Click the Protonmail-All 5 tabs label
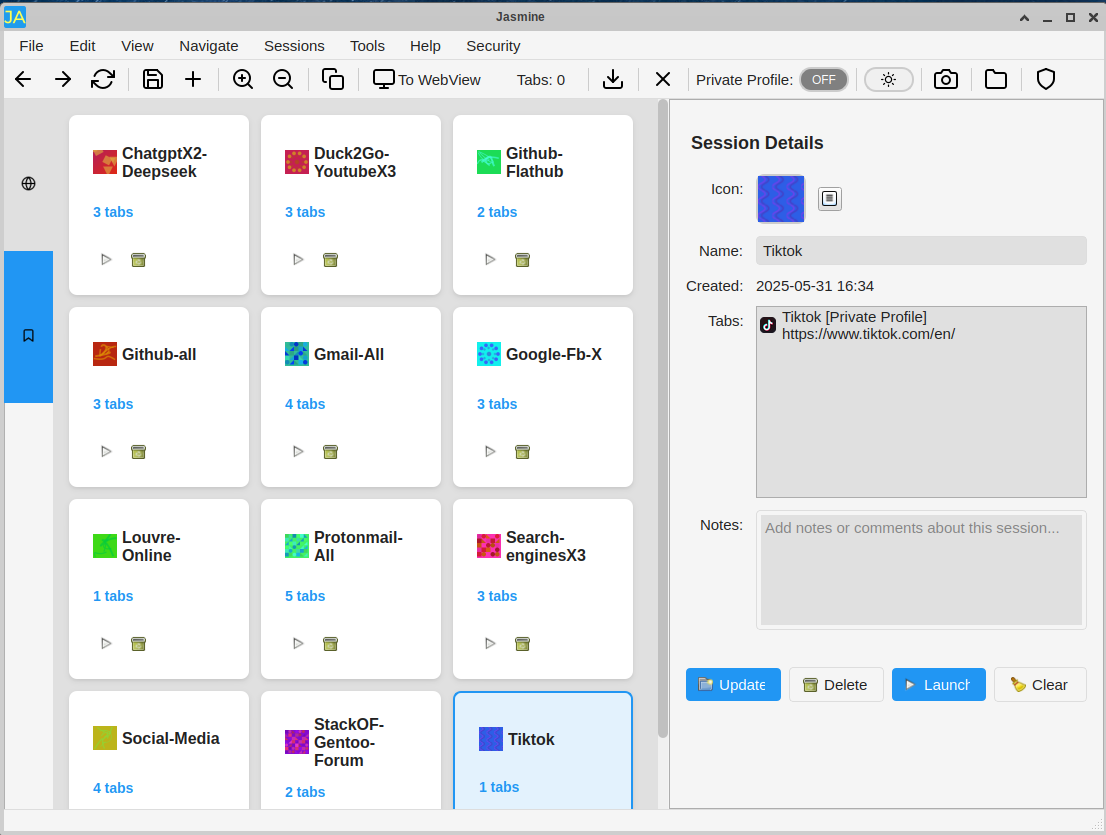The width and height of the screenshot is (1106, 835). click(x=305, y=596)
